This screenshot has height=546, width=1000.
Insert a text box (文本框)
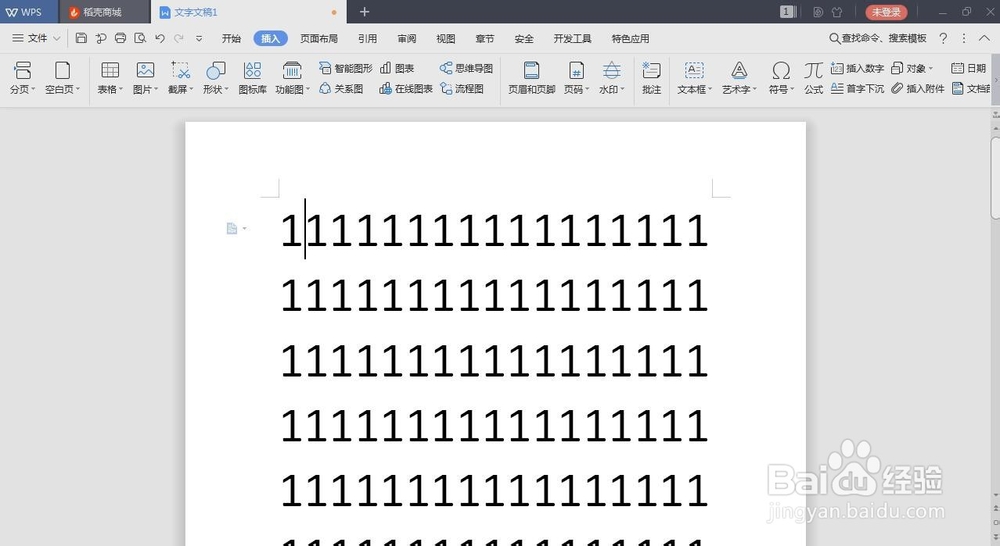pyautogui.click(x=694, y=78)
